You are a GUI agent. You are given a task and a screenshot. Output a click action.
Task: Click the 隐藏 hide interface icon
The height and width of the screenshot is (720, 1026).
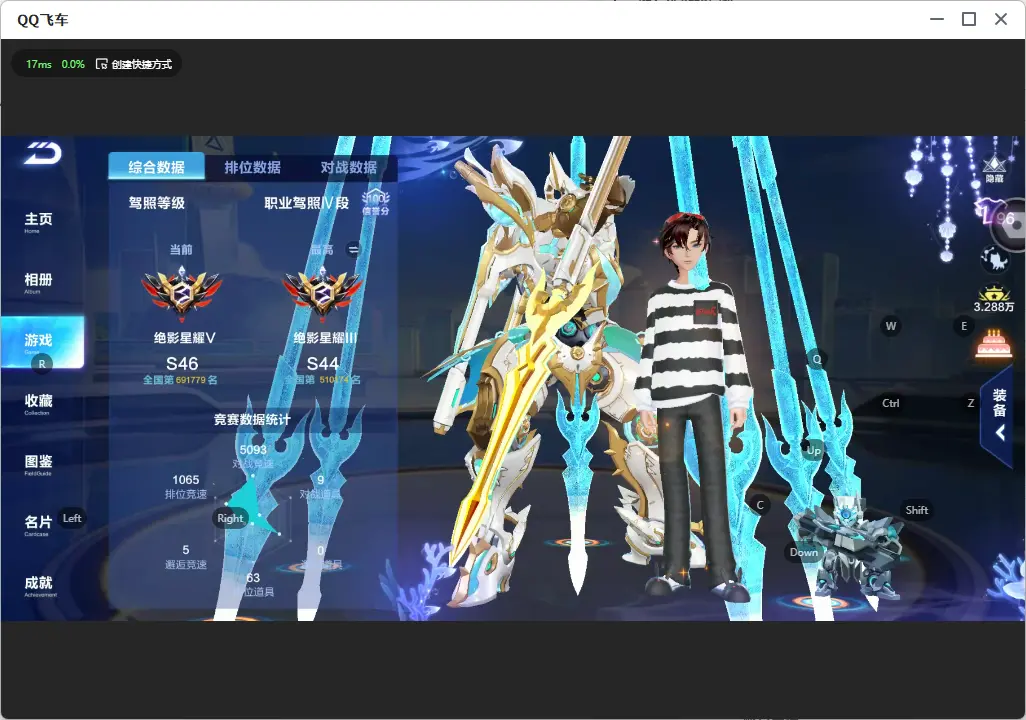click(x=995, y=168)
